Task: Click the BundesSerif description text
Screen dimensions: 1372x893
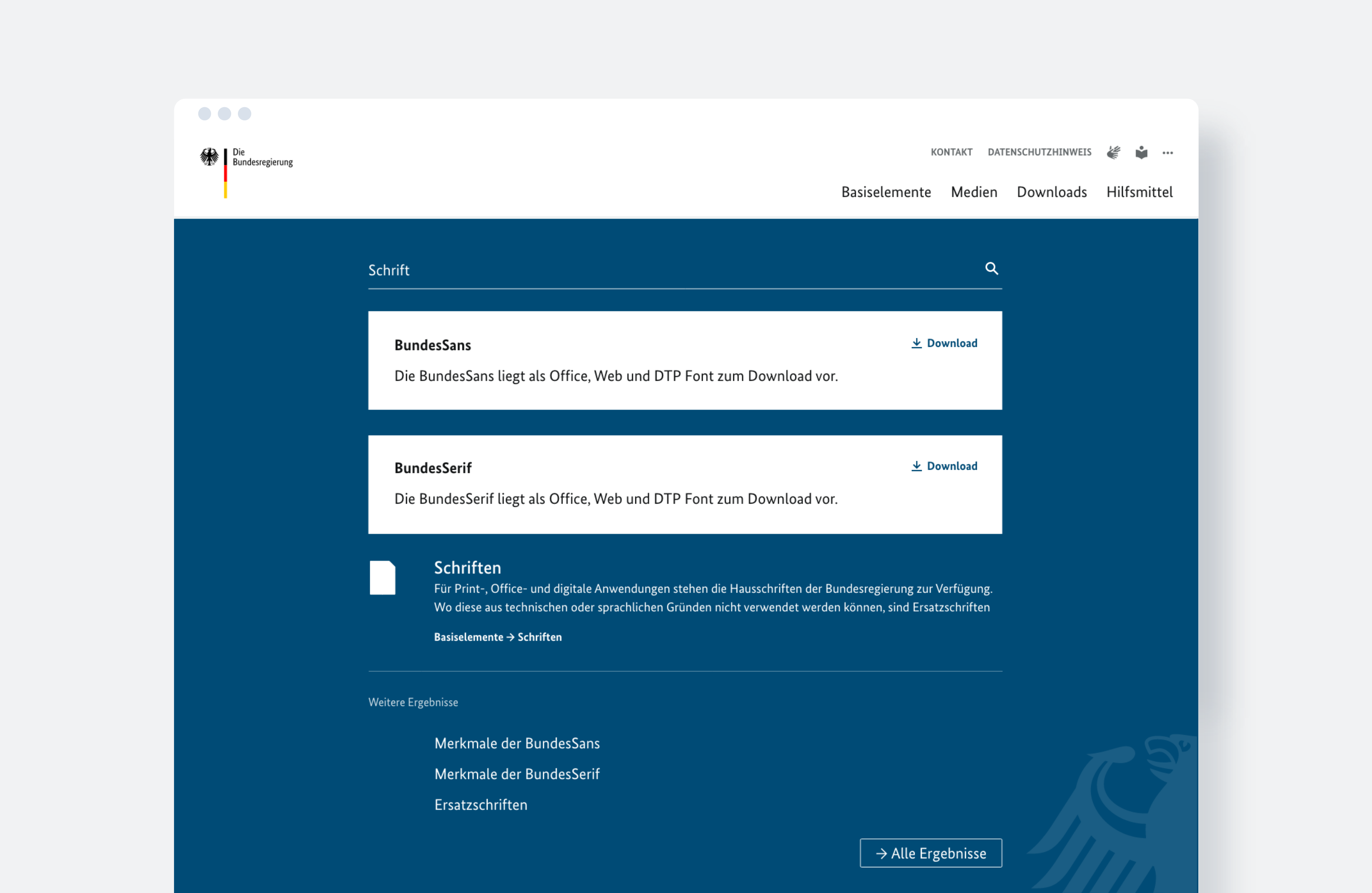Action: coord(616,499)
